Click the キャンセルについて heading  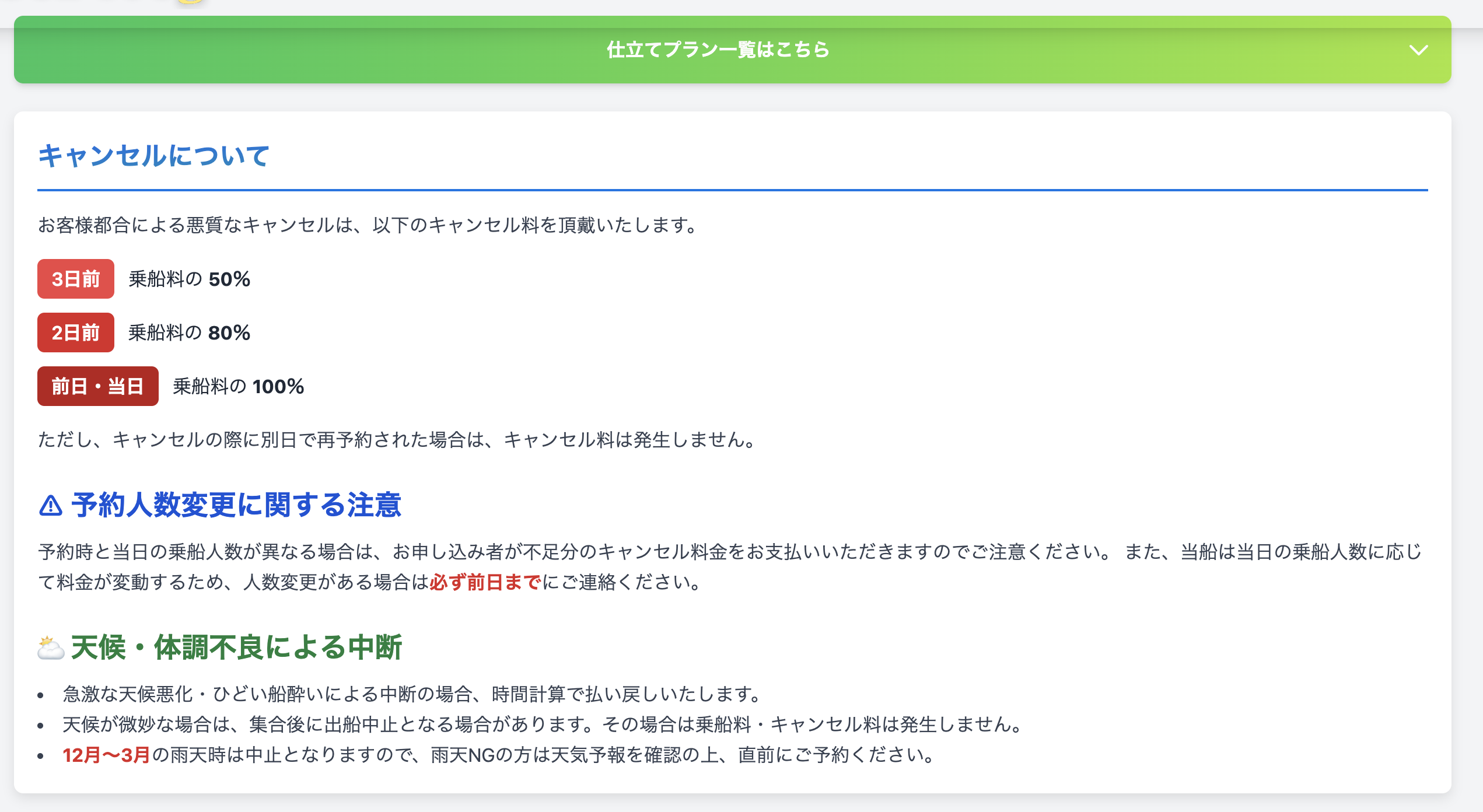[x=154, y=156]
